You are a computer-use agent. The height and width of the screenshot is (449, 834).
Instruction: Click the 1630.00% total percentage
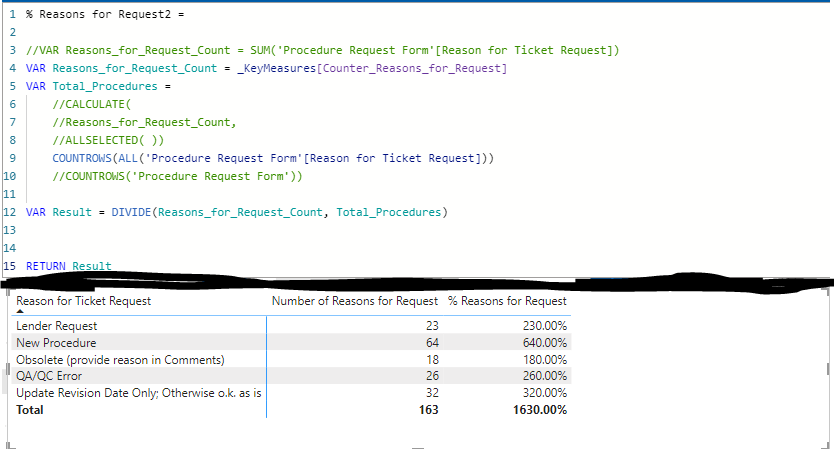coord(540,410)
